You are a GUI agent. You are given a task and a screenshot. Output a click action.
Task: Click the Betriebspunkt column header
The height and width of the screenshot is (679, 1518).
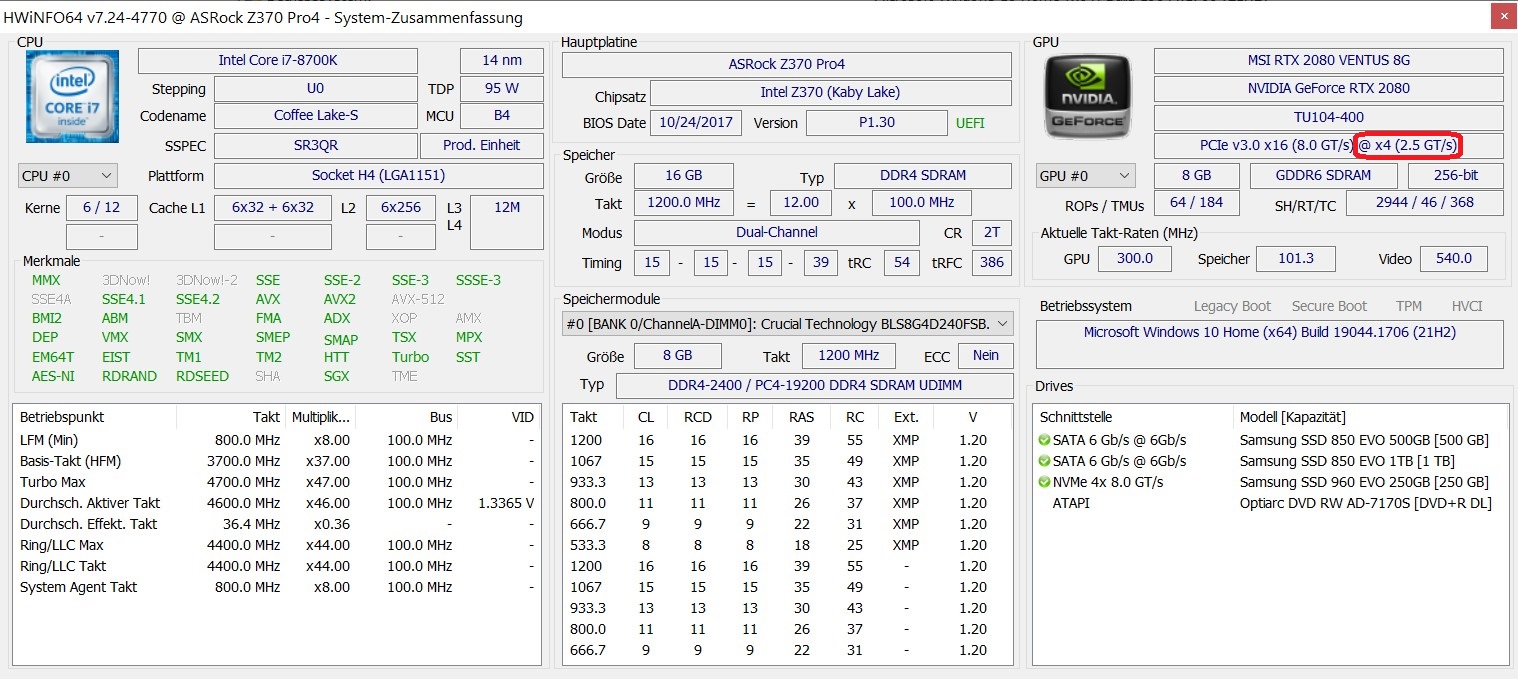point(95,417)
